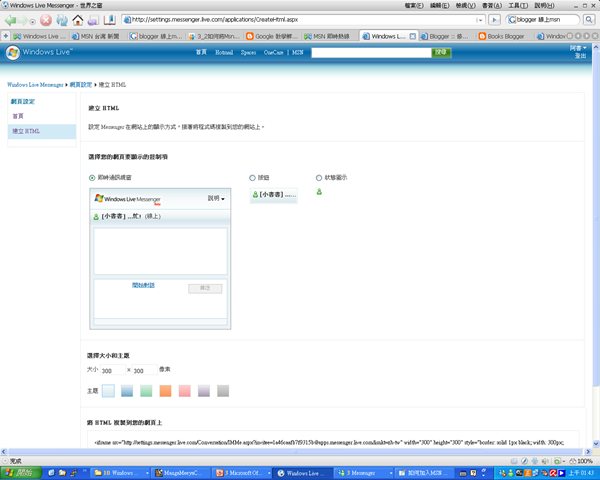Stop loading with the red X icon
600x480 pixels.
[46, 20]
